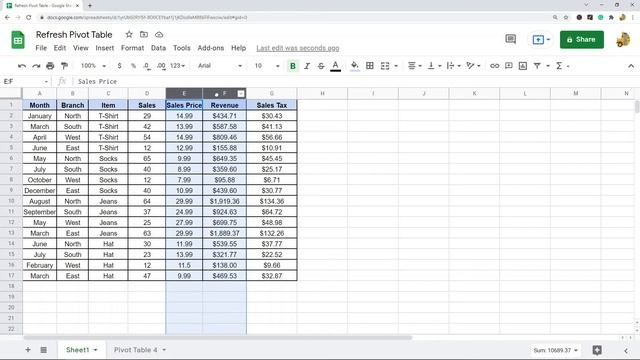Check cloud save status icon
Image resolution: width=640 pixels, height=360 pixels.
pos(159,35)
